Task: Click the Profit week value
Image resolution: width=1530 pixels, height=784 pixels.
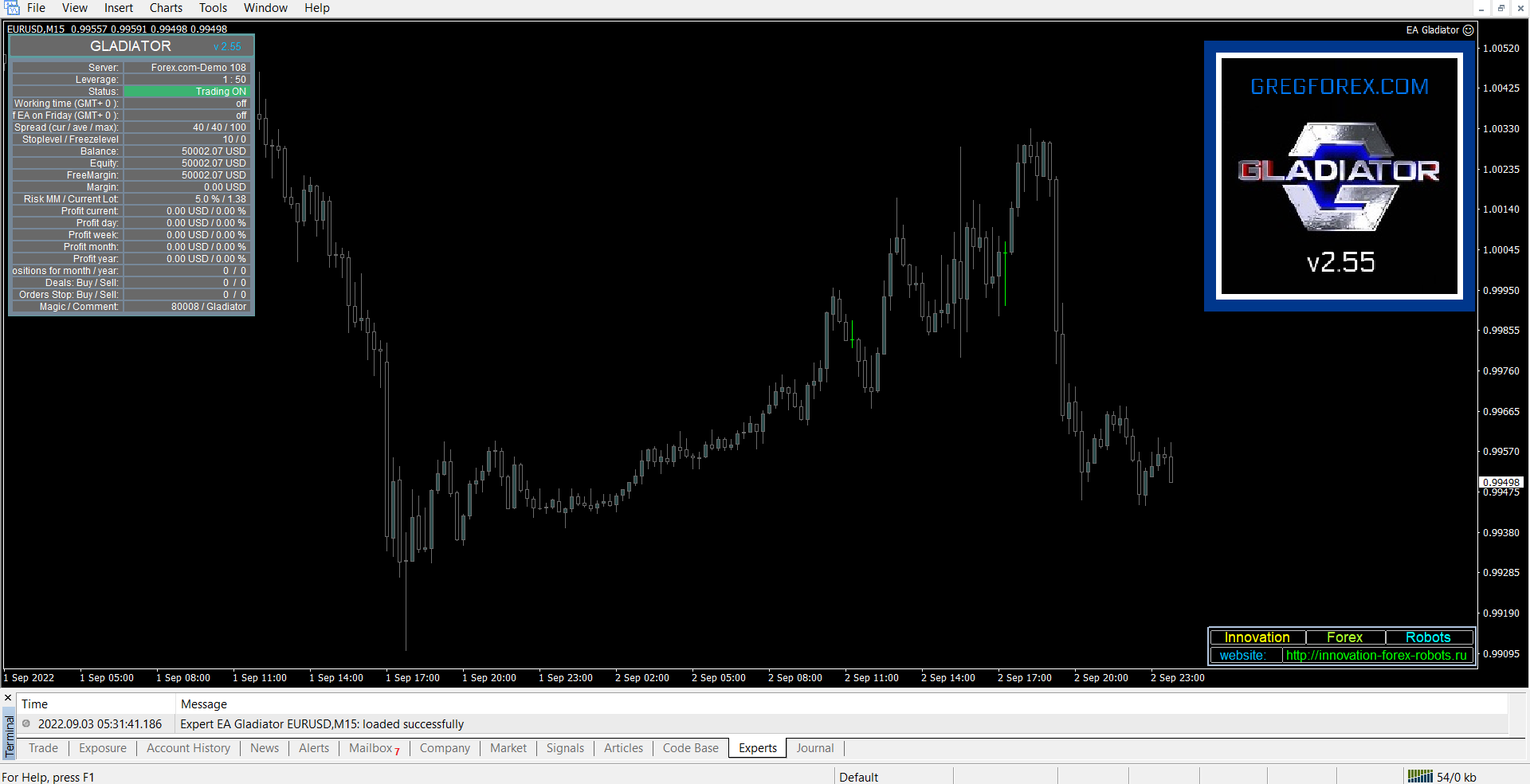Action: (186, 235)
